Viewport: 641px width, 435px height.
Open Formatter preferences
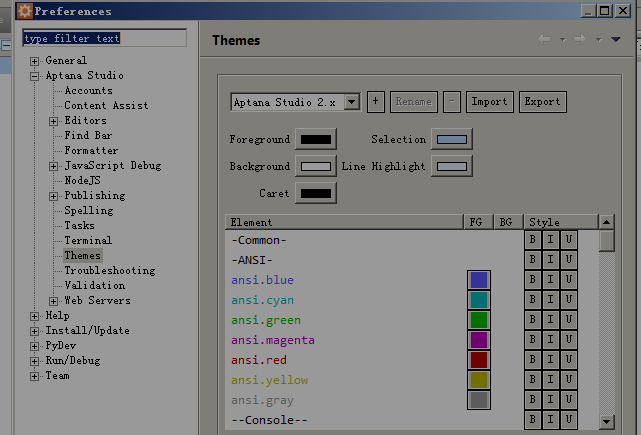click(91, 150)
